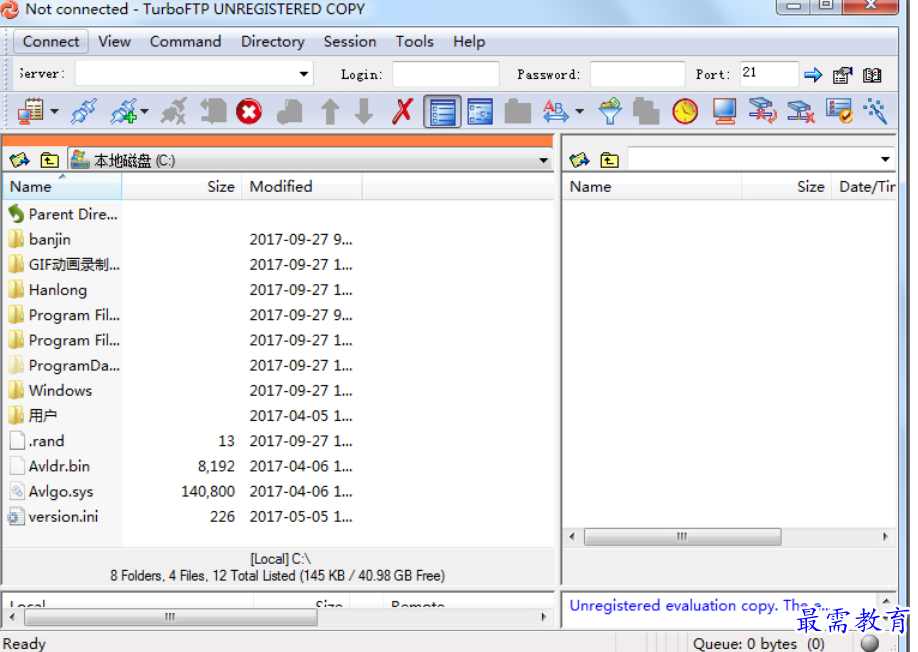Select the banjin folder
This screenshot has width=918, height=652.
click(x=39, y=239)
